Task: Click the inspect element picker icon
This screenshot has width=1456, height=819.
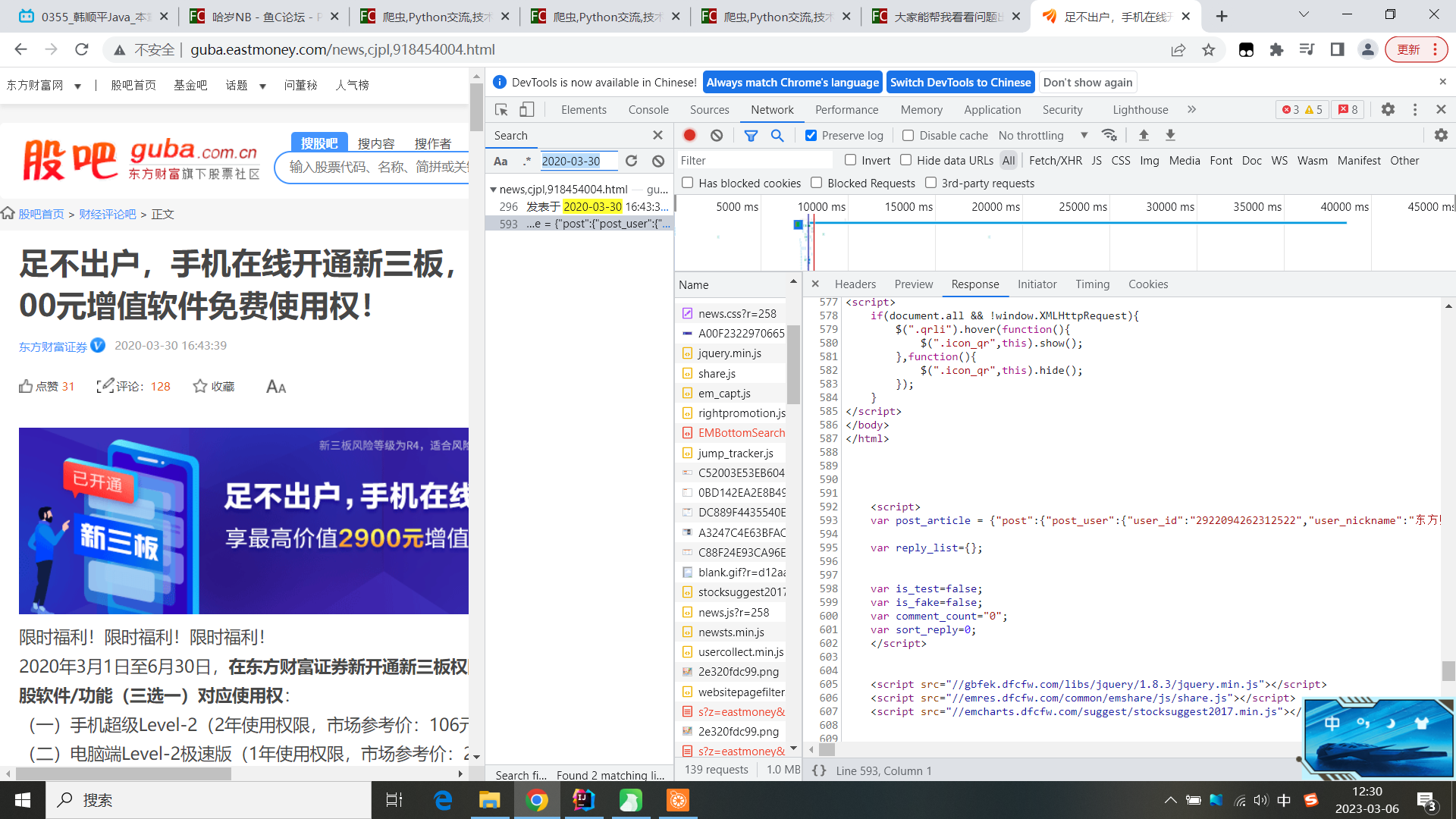Action: click(x=501, y=110)
